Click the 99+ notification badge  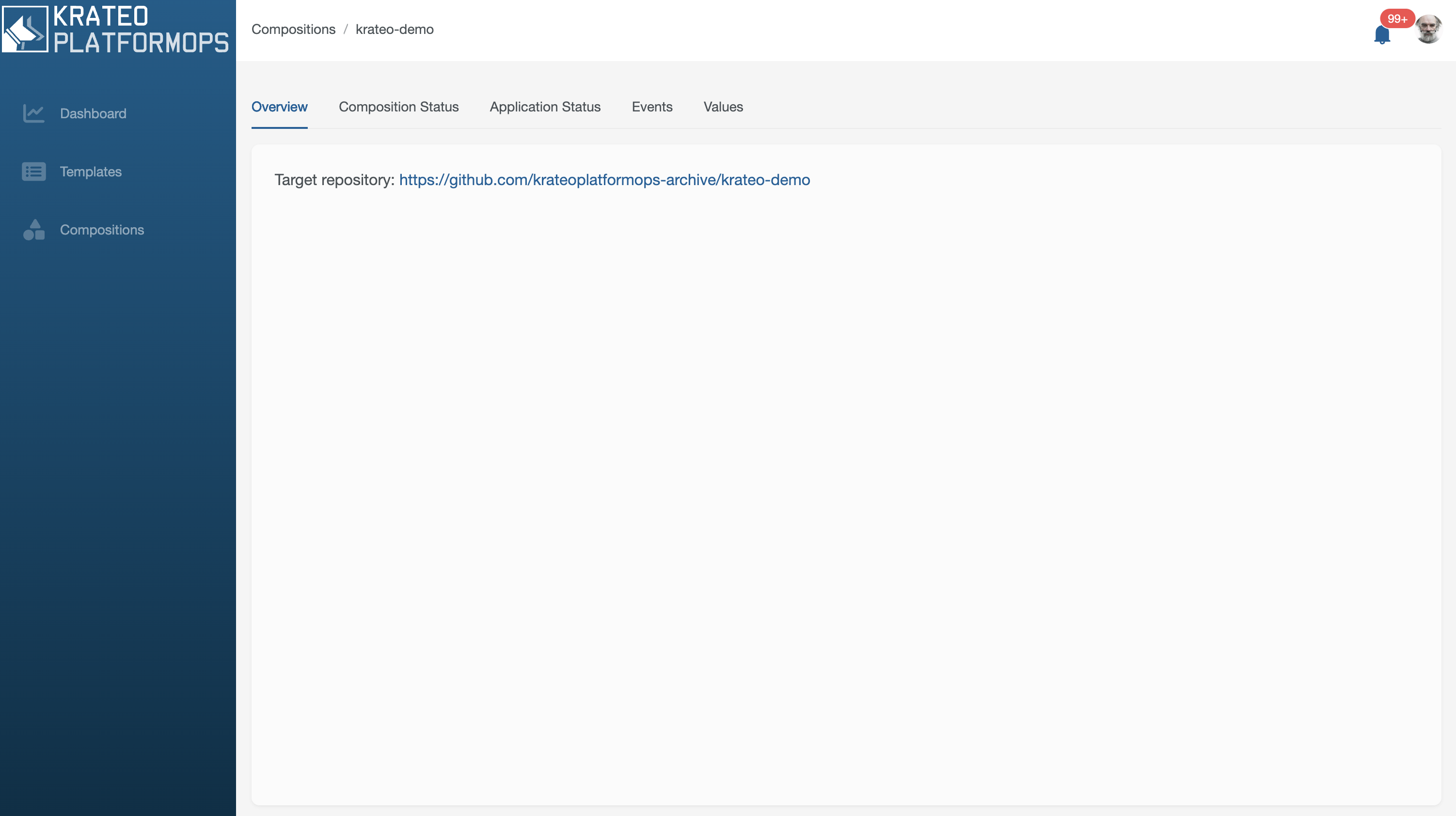[1397, 18]
